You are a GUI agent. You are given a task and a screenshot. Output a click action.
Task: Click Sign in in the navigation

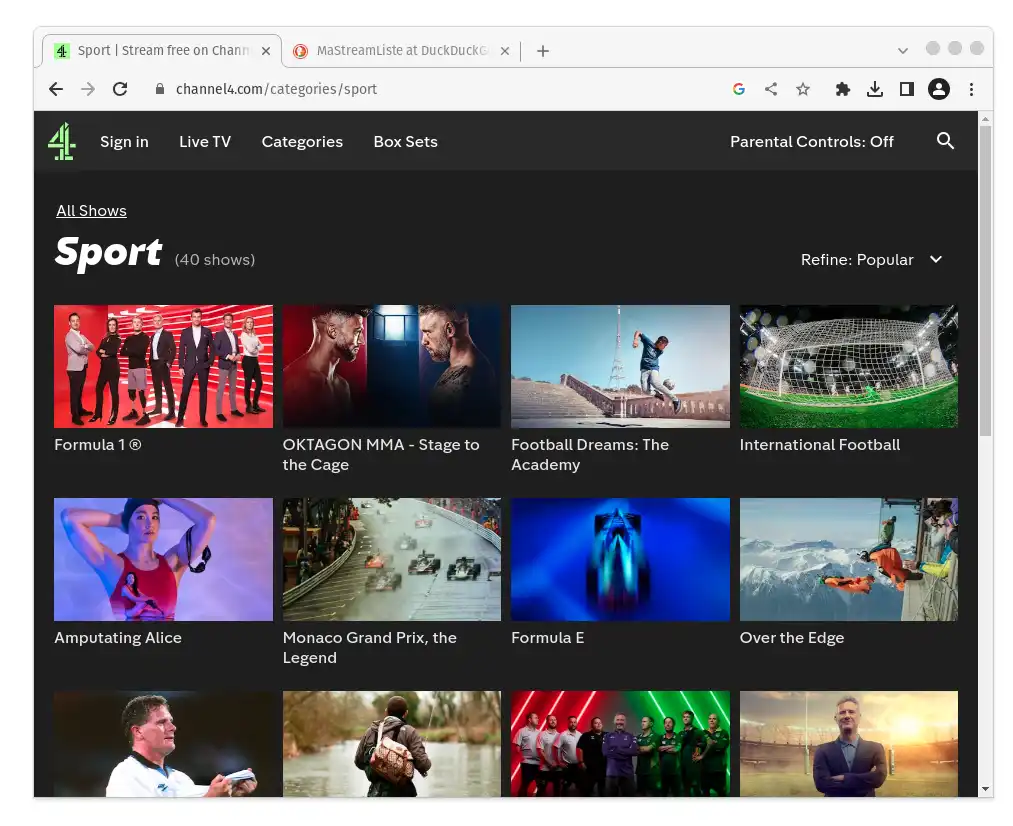click(x=124, y=141)
